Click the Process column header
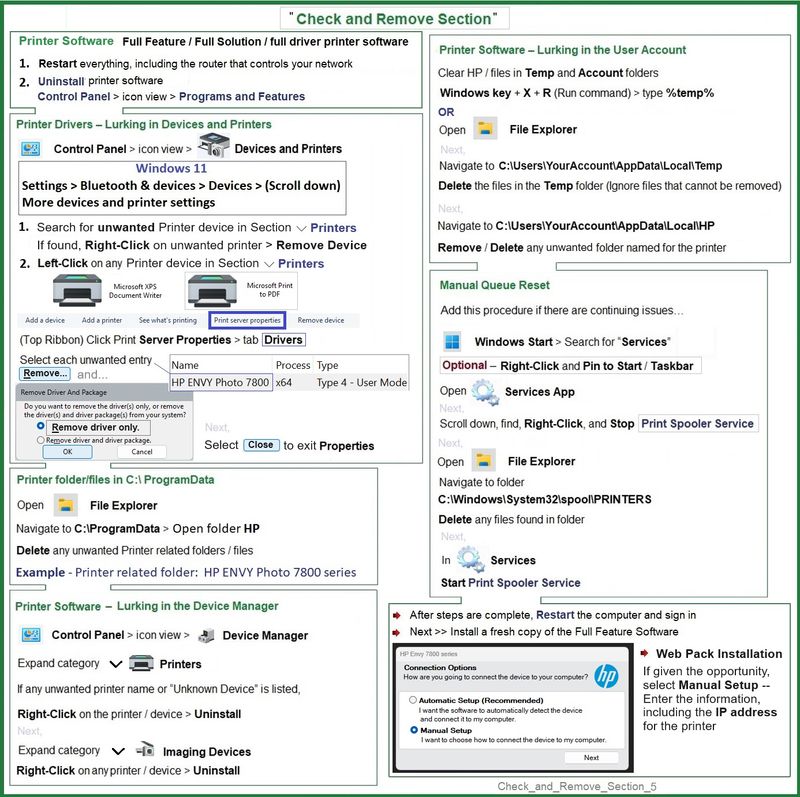The height and width of the screenshot is (797, 800). pyautogui.click(x=293, y=365)
